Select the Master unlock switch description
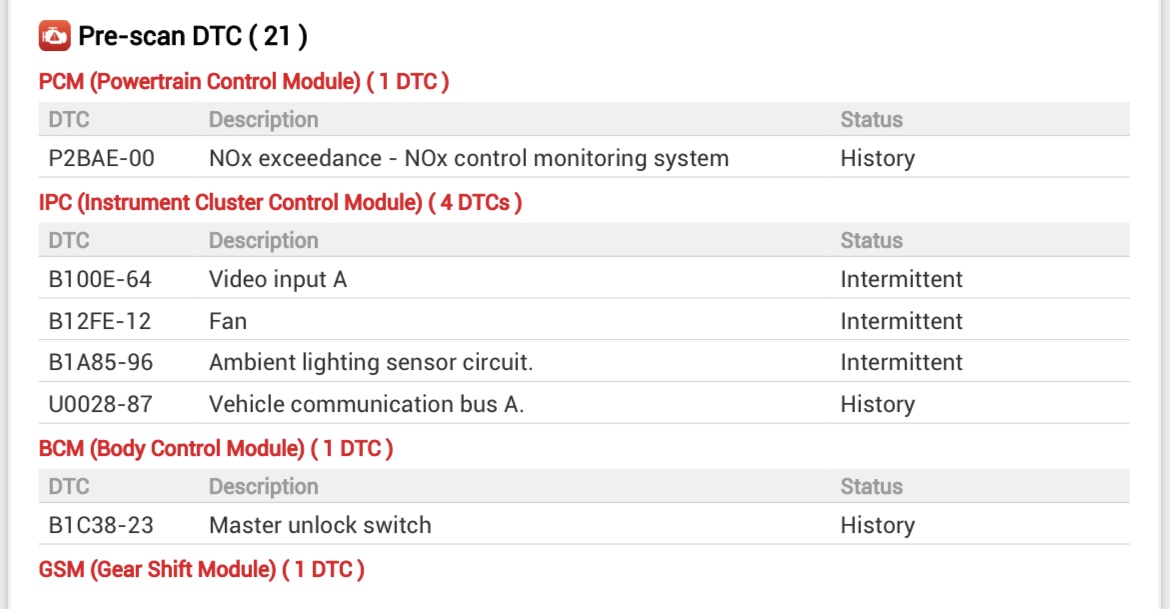Screen dimensions: 1170x609 click(x=320, y=525)
